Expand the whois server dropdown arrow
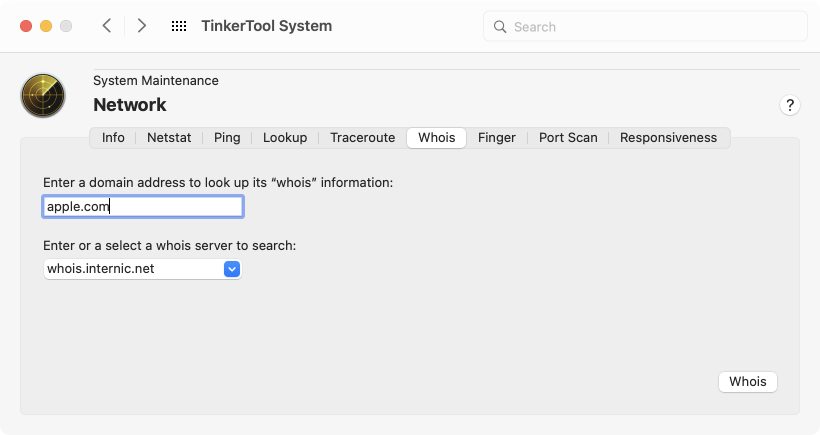The image size is (820, 435). [x=232, y=269]
